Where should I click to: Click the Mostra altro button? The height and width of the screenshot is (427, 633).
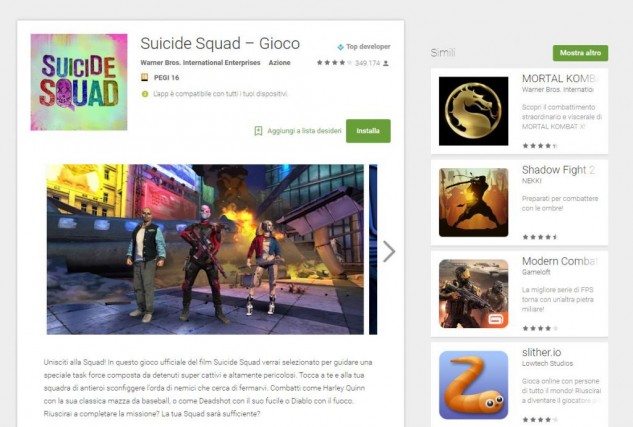580,53
